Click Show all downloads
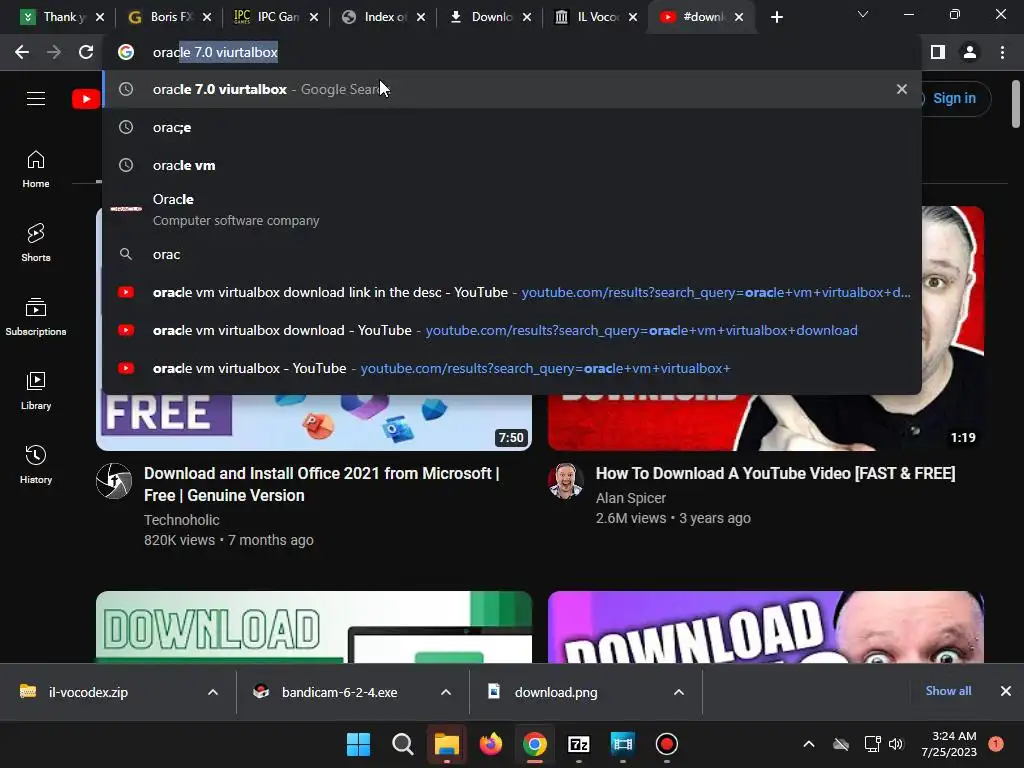This screenshot has width=1024, height=768. pyautogui.click(x=948, y=691)
